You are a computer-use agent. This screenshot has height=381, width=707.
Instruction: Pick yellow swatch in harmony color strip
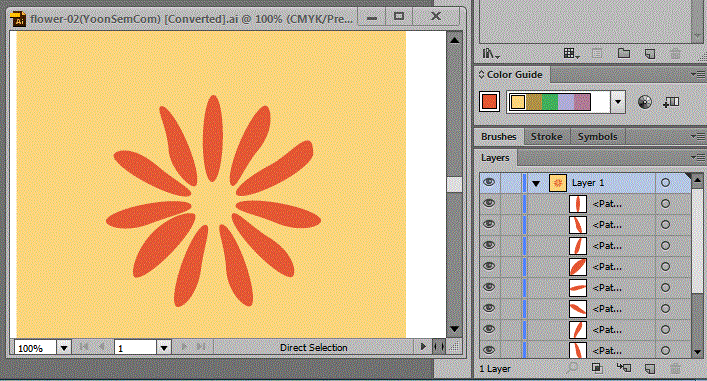518,102
